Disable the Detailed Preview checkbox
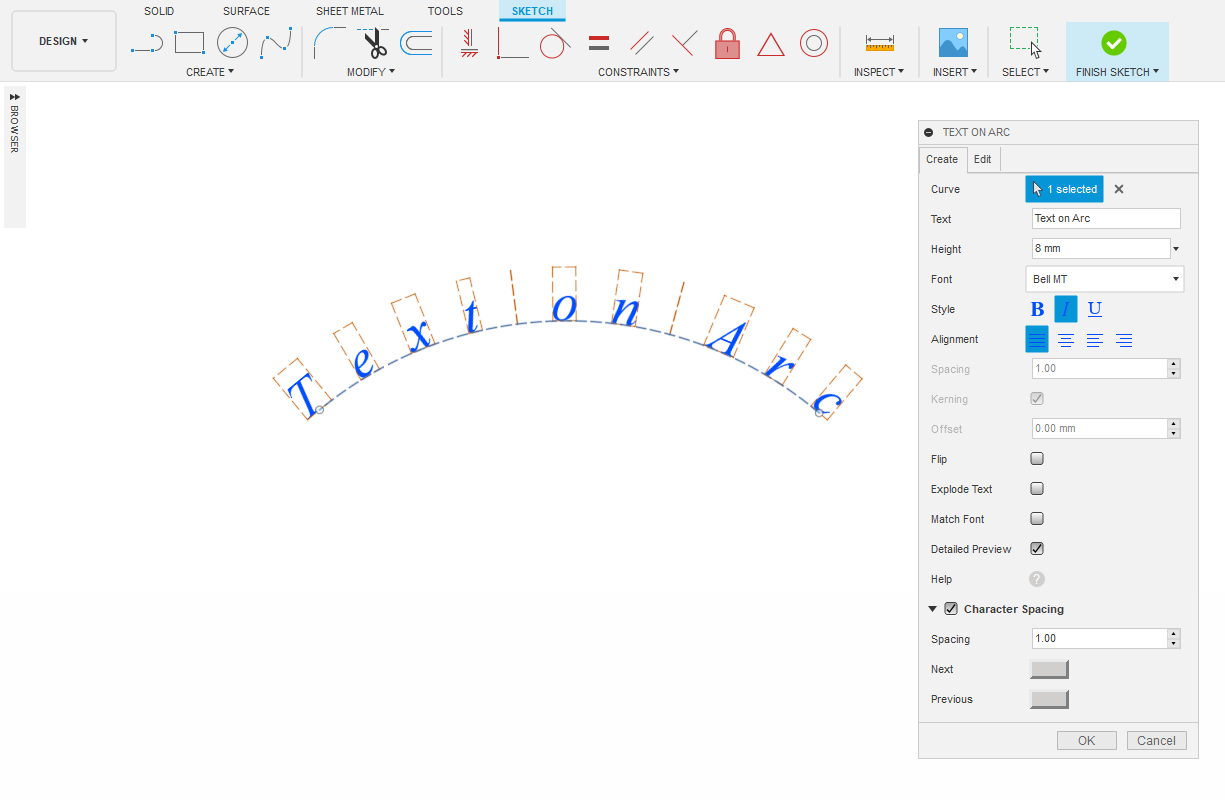 coord(1037,549)
